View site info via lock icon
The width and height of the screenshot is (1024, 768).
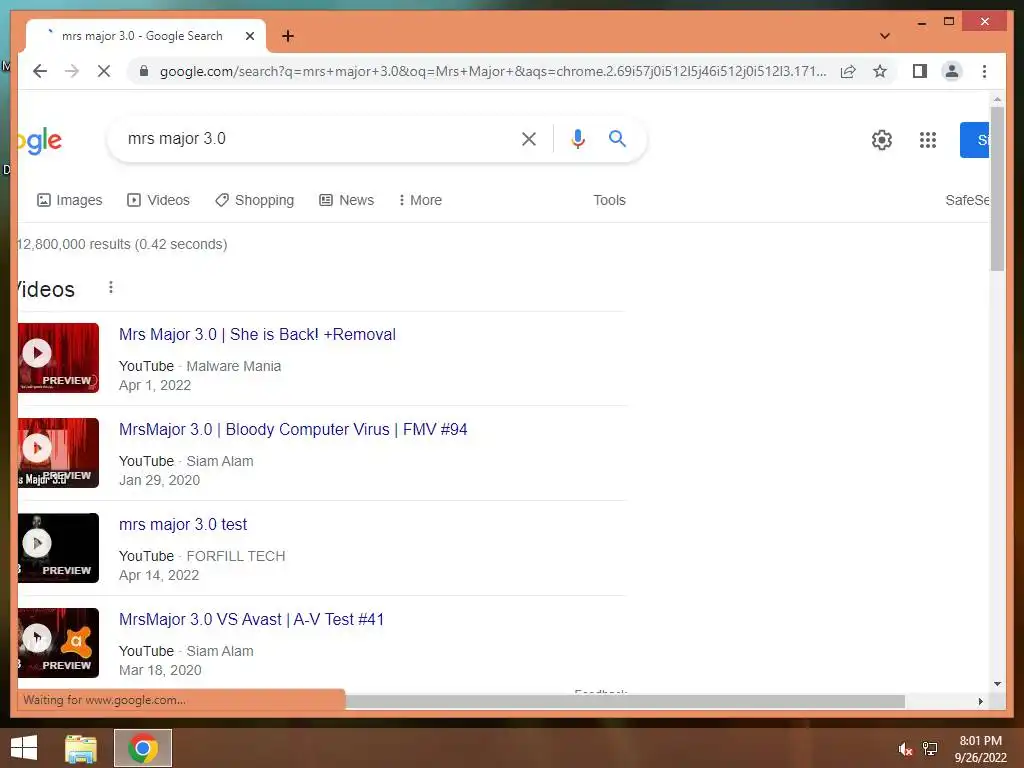[144, 71]
